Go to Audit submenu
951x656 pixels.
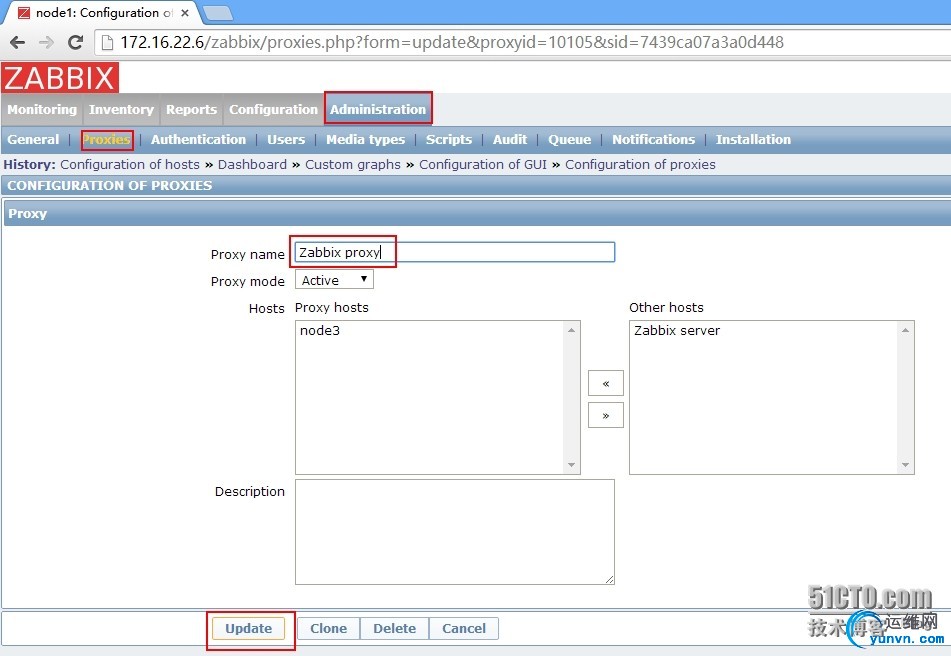[x=510, y=139]
